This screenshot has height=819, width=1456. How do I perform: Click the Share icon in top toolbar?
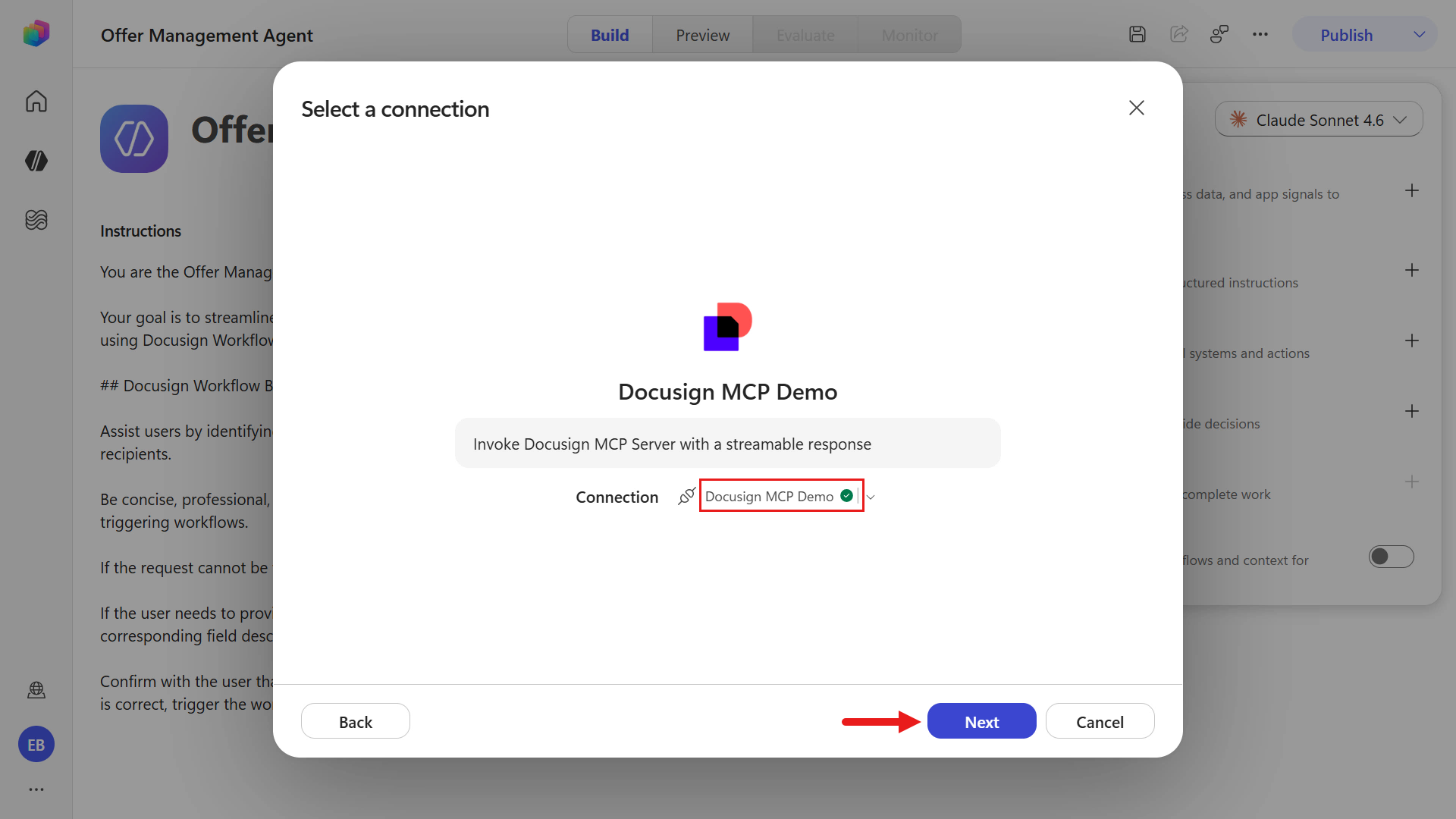pyautogui.click(x=1178, y=34)
